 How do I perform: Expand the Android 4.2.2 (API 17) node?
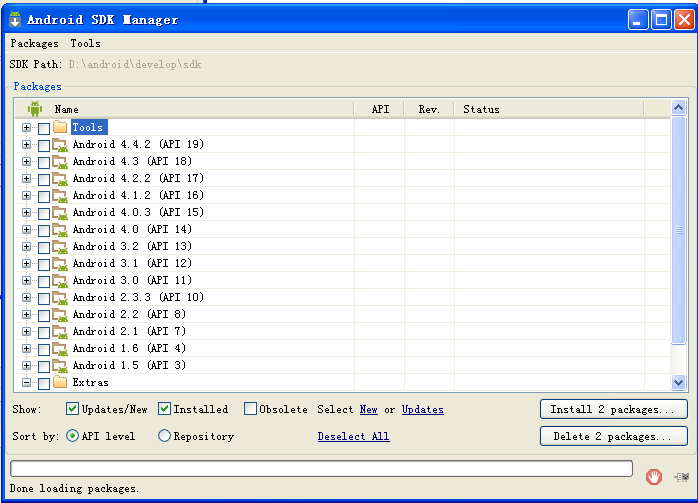26,178
